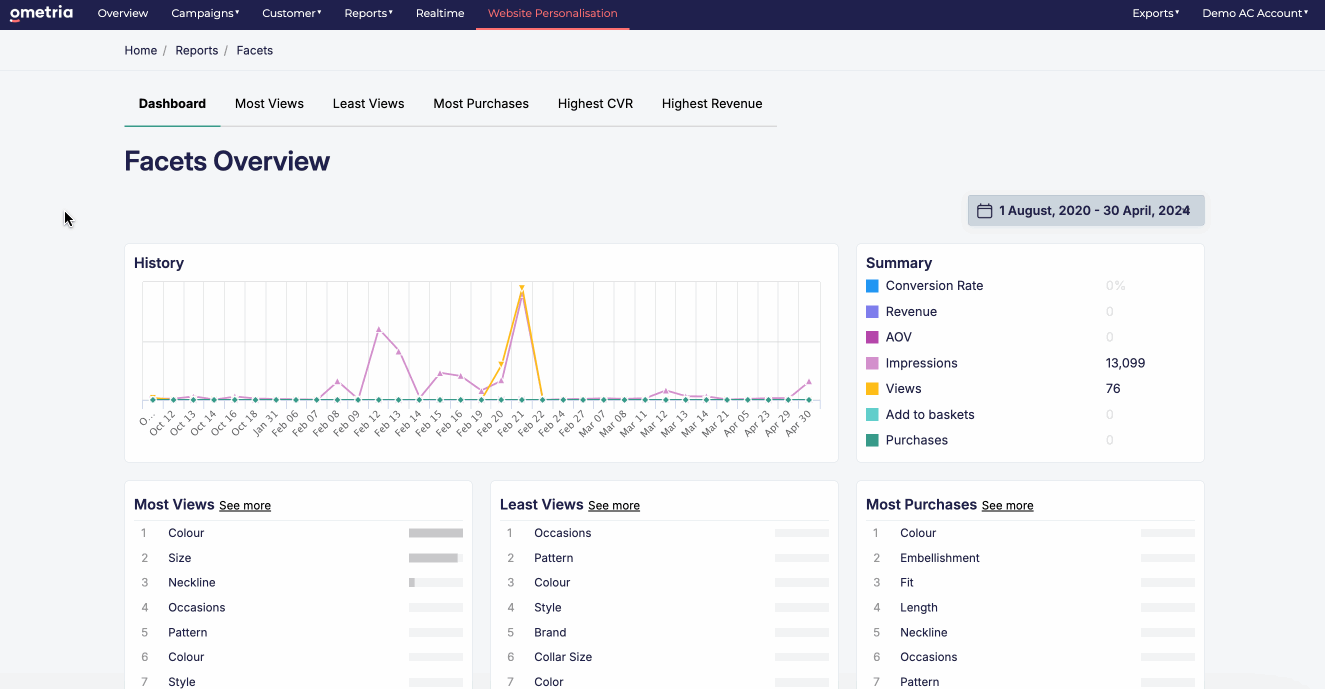Click the Ometria logo
The image size is (1325, 689).
[40, 13]
